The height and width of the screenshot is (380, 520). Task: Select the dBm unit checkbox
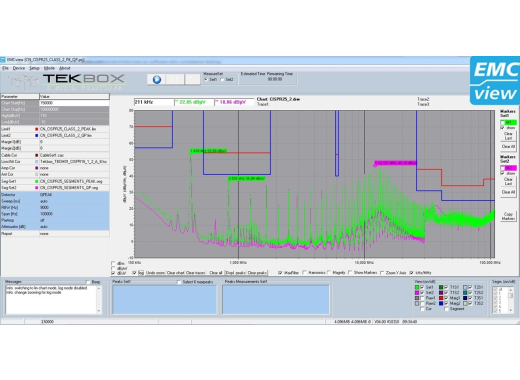coord(113,263)
